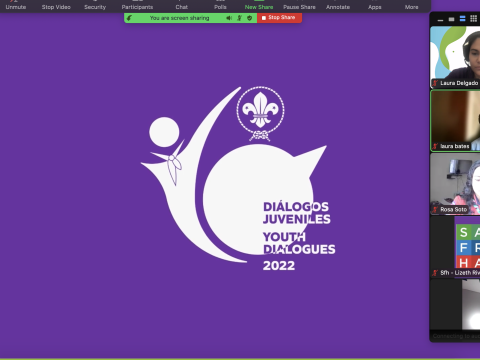
Task: Open the Security menu
Action: click(x=95, y=6)
